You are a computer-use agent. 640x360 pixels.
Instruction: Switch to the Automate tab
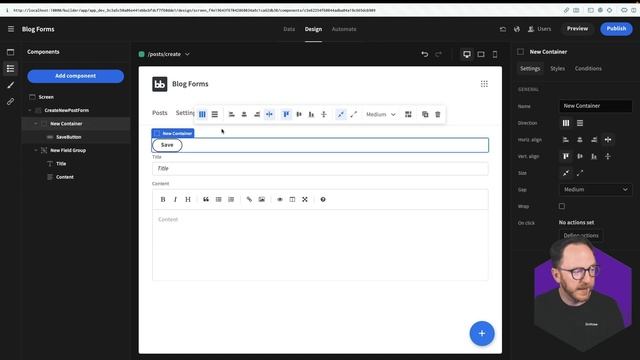point(344,29)
